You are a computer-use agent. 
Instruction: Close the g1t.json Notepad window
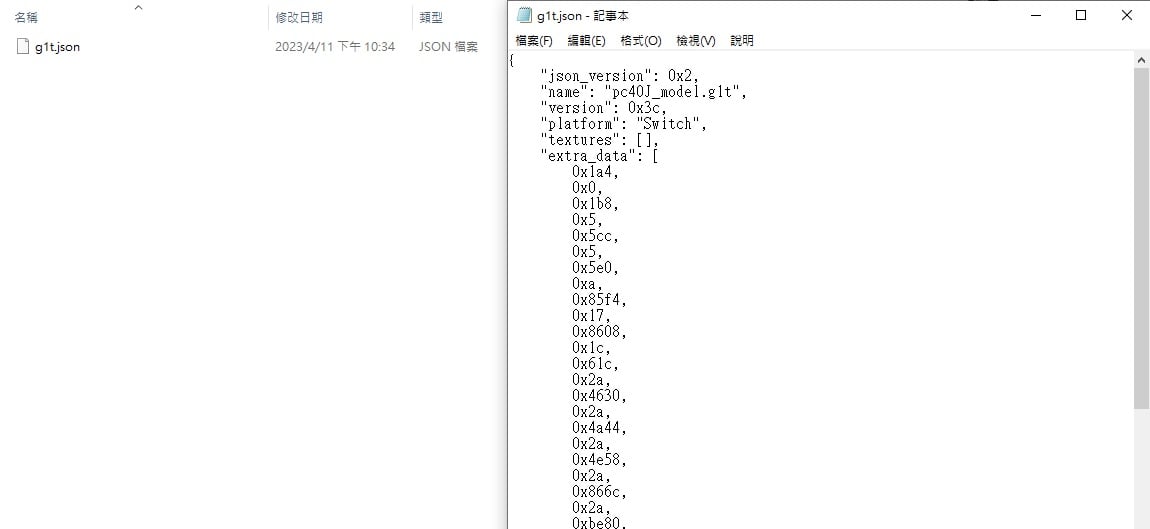coord(1127,15)
